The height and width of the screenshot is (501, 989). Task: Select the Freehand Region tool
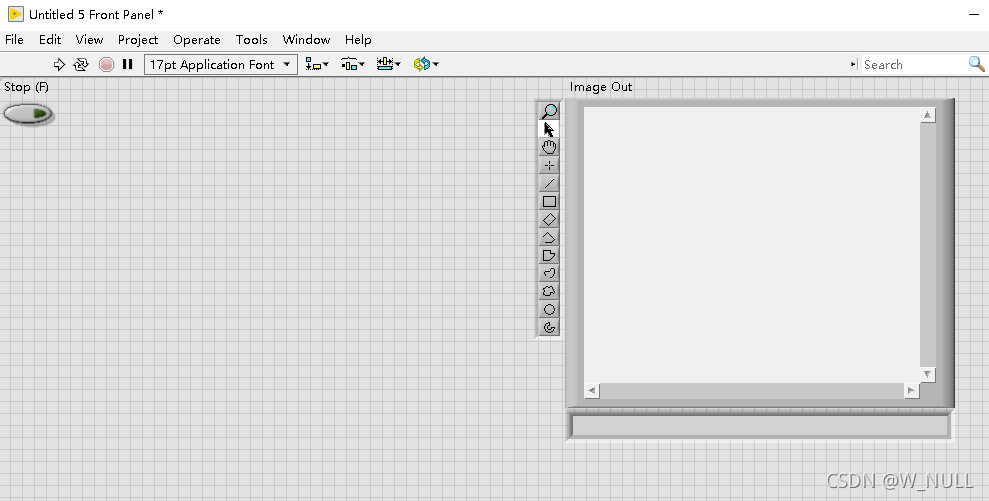(x=549, y=292)
